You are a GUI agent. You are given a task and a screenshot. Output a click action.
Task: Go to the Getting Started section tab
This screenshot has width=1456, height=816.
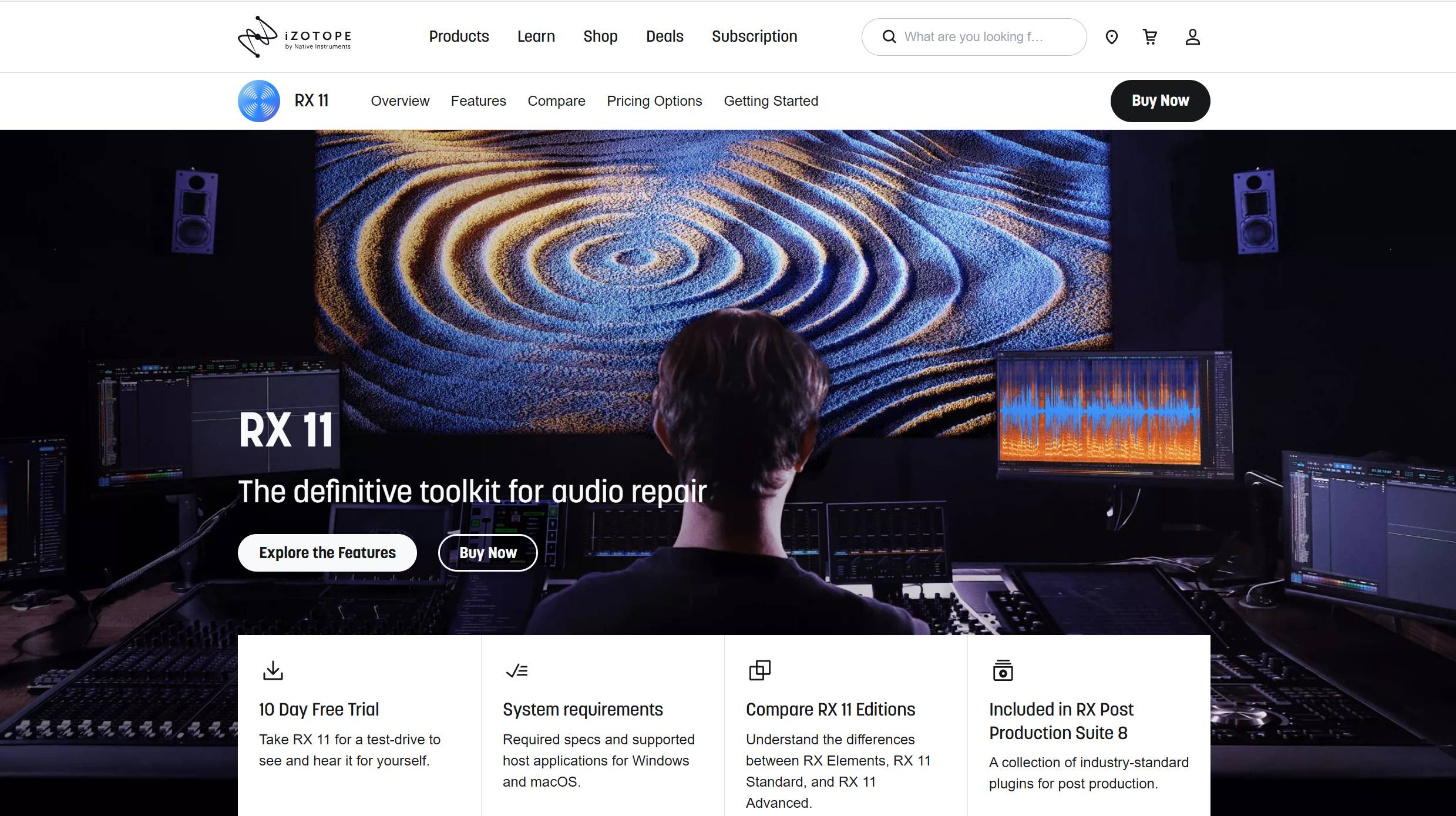pyautogui.click(x=771, y=101)
